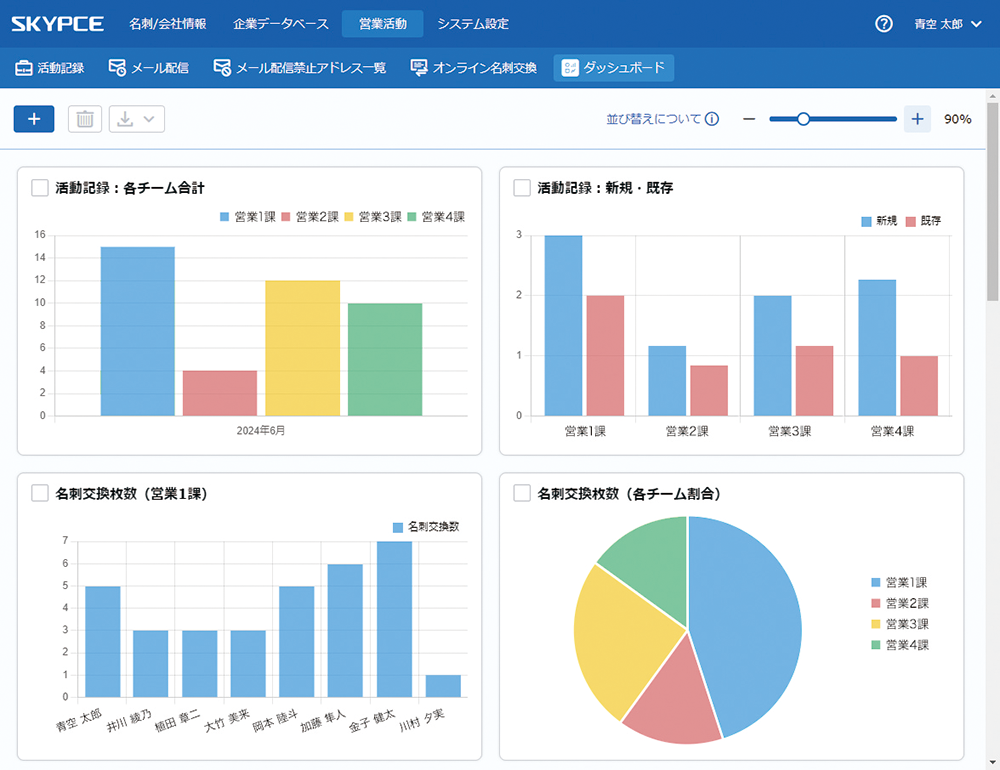The height and width of the screenshot is (770, 1000).
Task: Select the 名刺交換枚数（営業1課） checkbox
Action: [40, 493]
